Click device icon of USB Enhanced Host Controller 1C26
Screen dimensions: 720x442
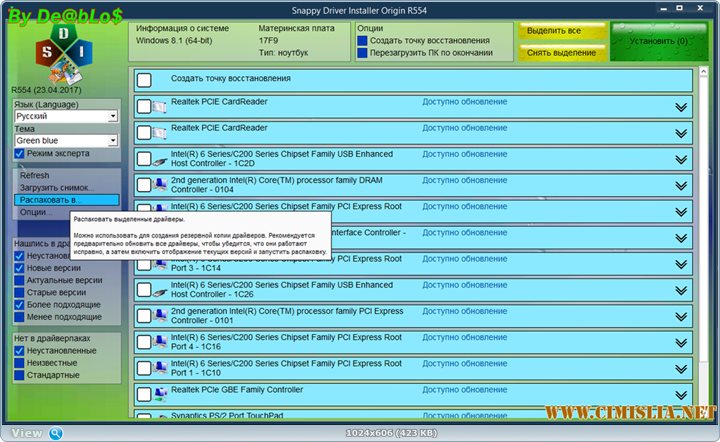tap(159, 289)
